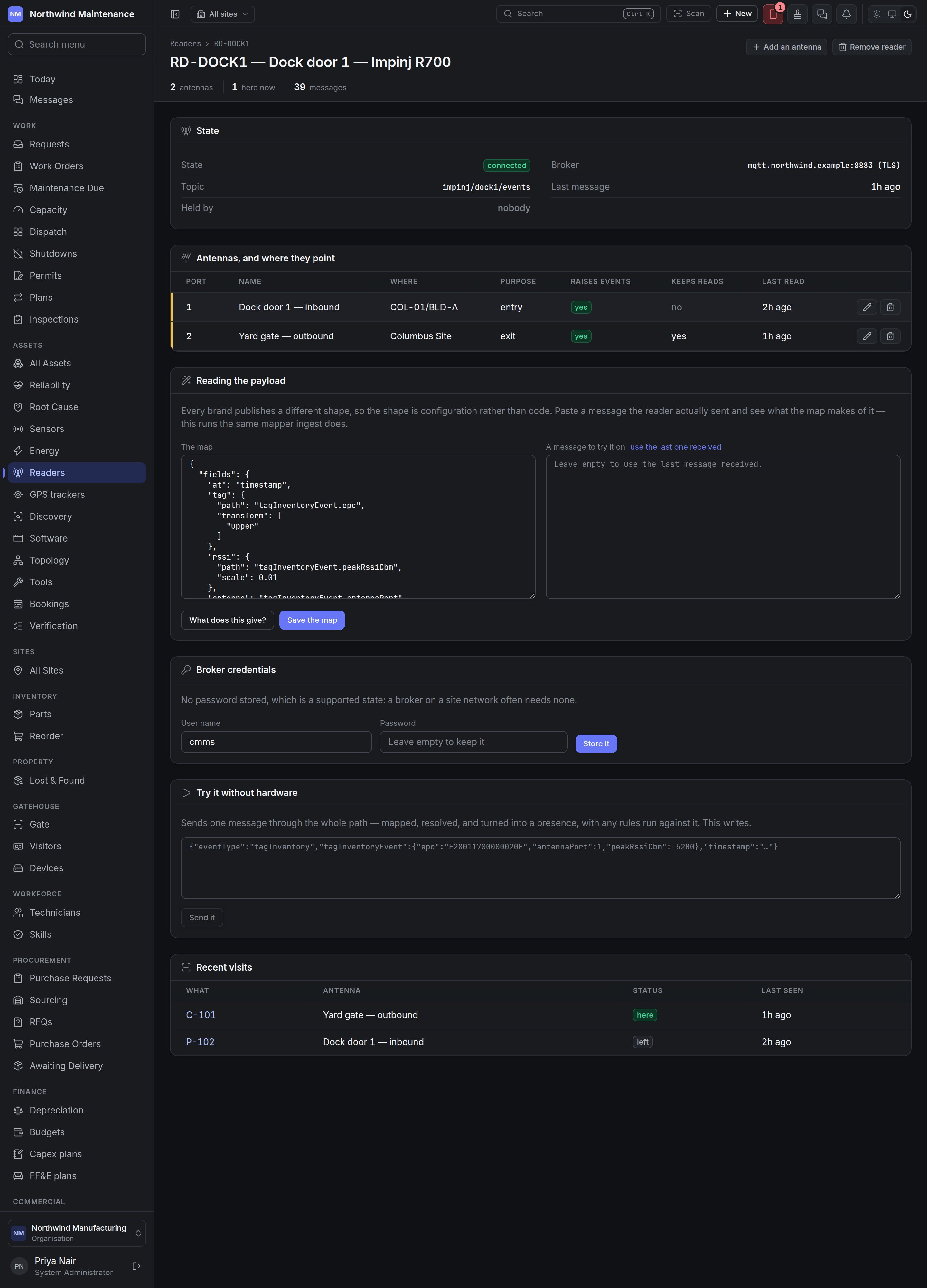Screen dimensions: 927x1288
Task: Delete antenna Dock door 1 — inbound
Action: [x=890, y=307]
